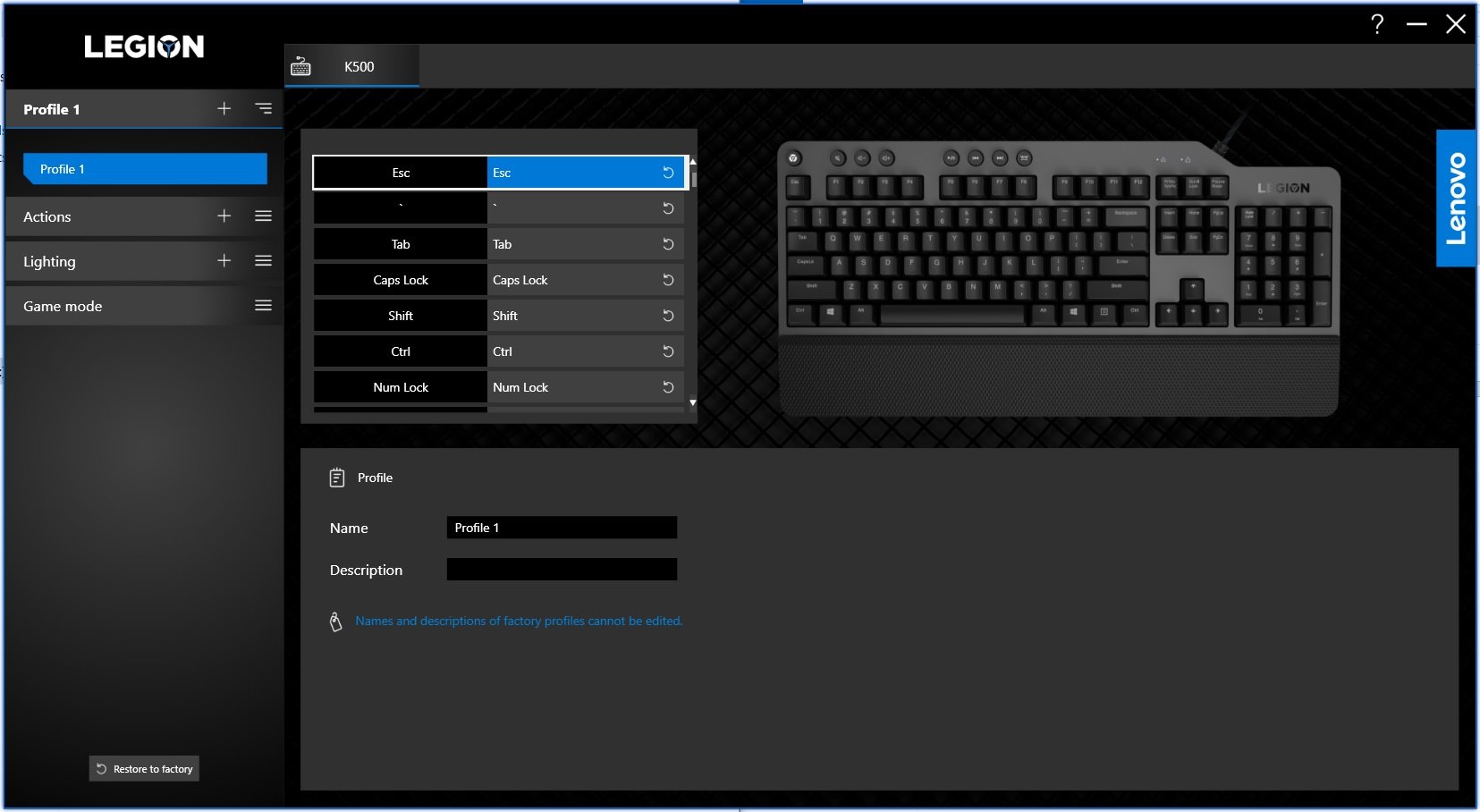Expand the Actions section hamburger menu
The image size is (1480, 812).
(263, 216)
